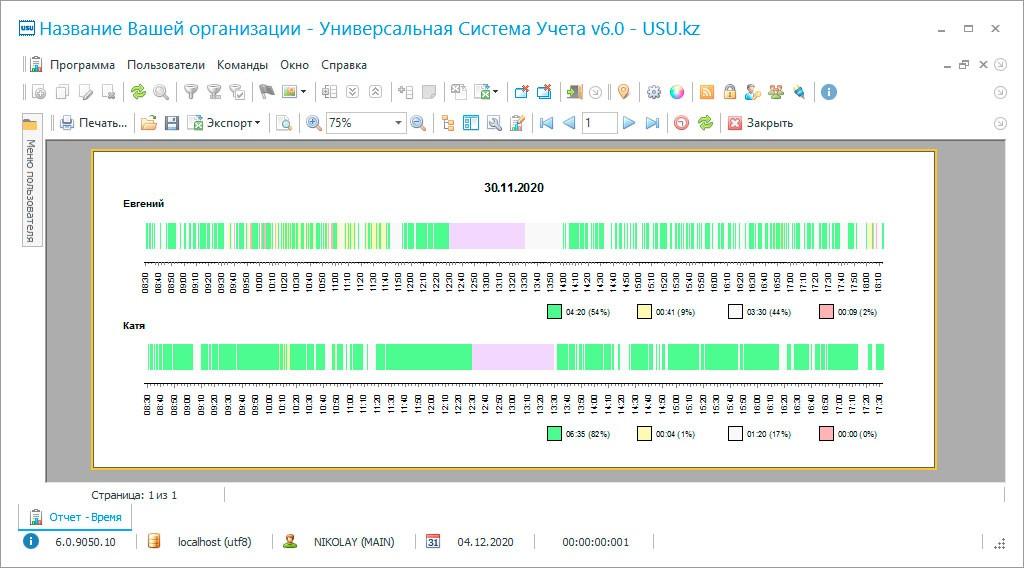The width and height of the screenshot is (1024, 568).
Task: Click green legend swatch for Евгений 04:20 (54%)
Action: pos(554,312)
